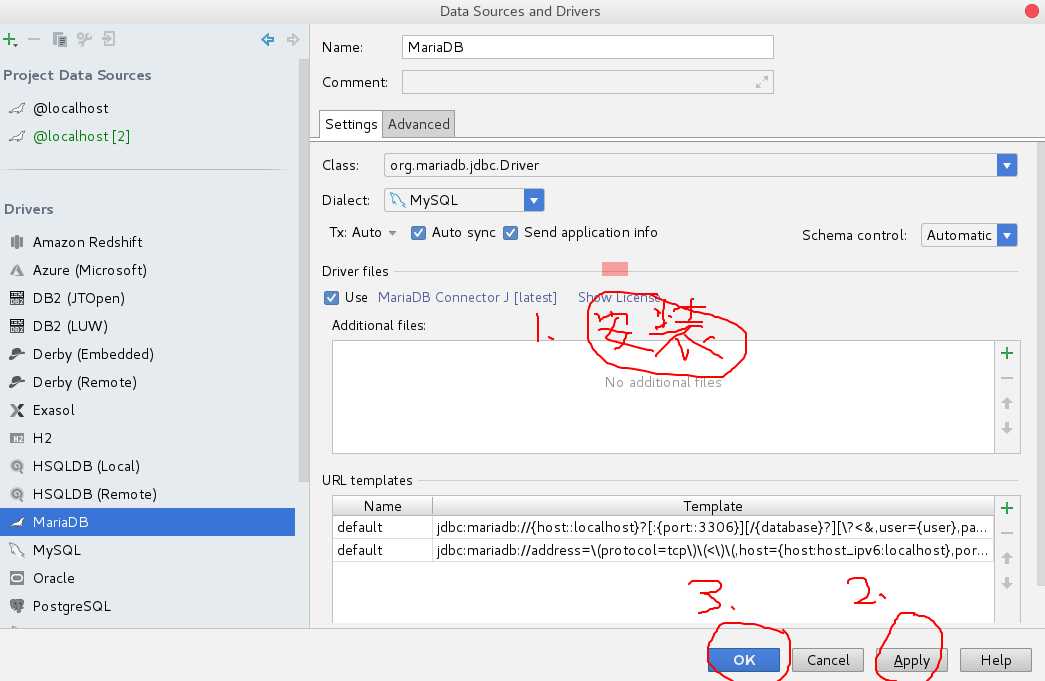Click the Show License link
This screenshot has height=681, width=1045.
coord(618,297)
